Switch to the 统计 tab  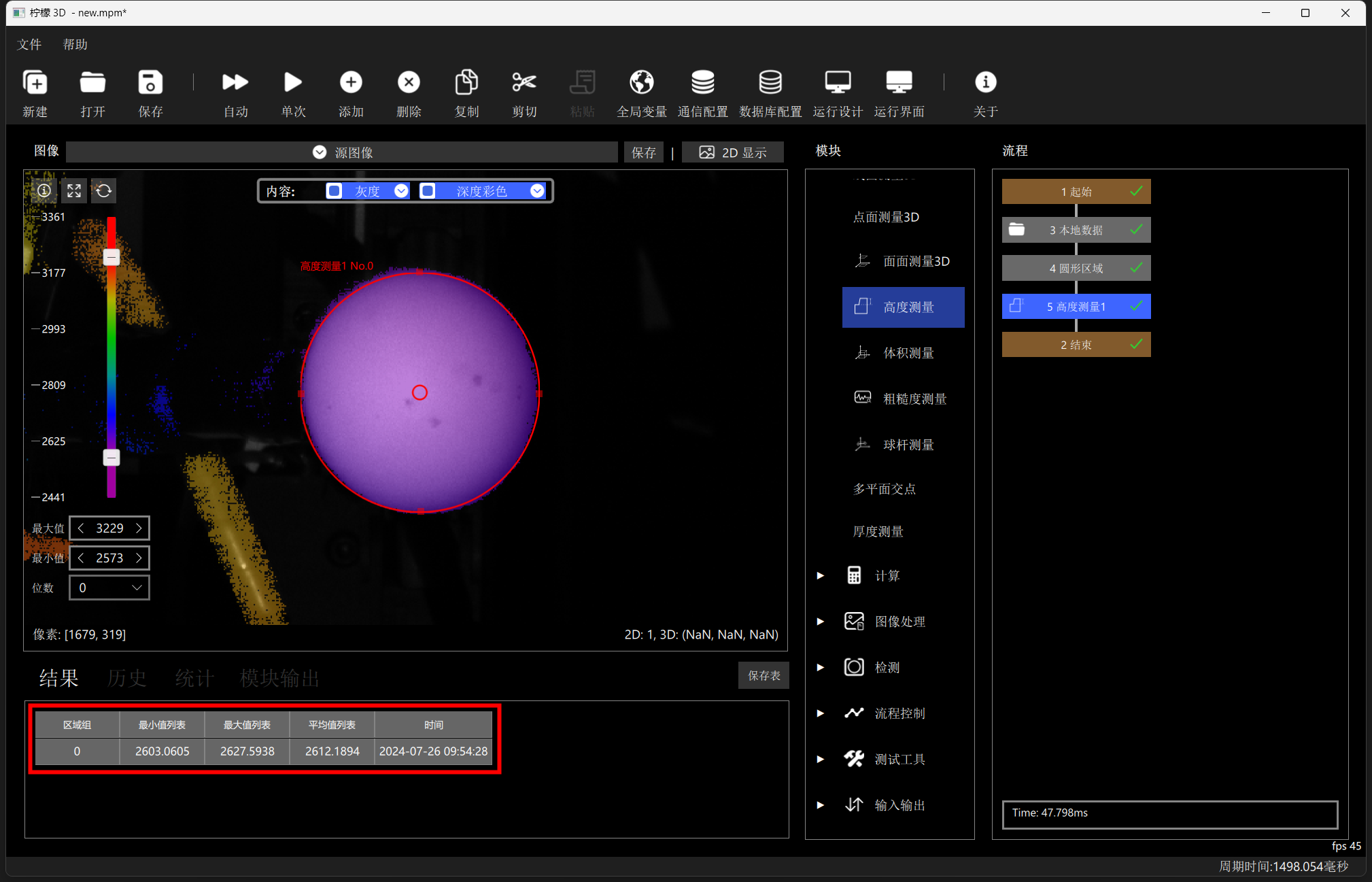point(194,678)
